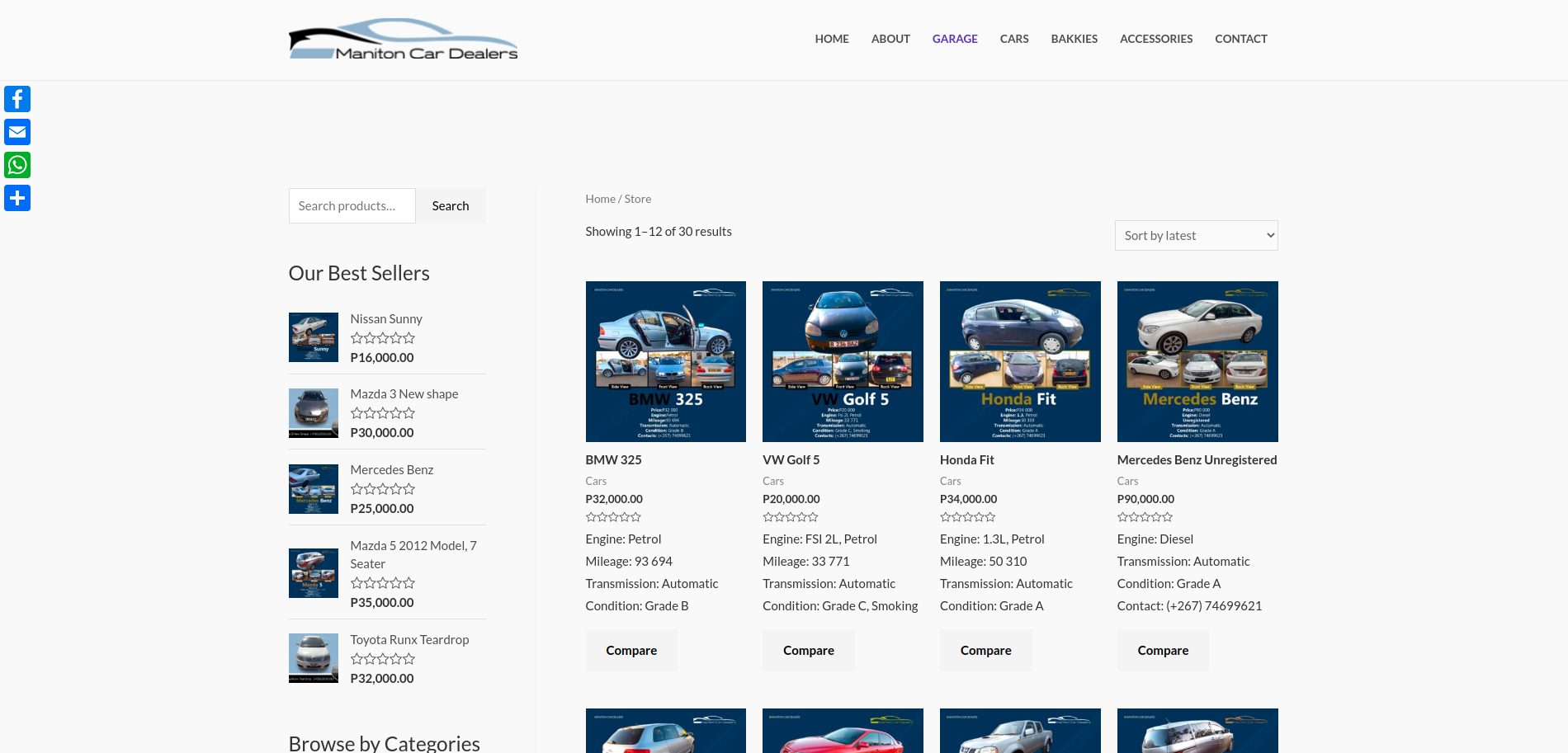Open Mazda 3 New shape thumbnail
1568x753 pixels.
click(314, 413)
